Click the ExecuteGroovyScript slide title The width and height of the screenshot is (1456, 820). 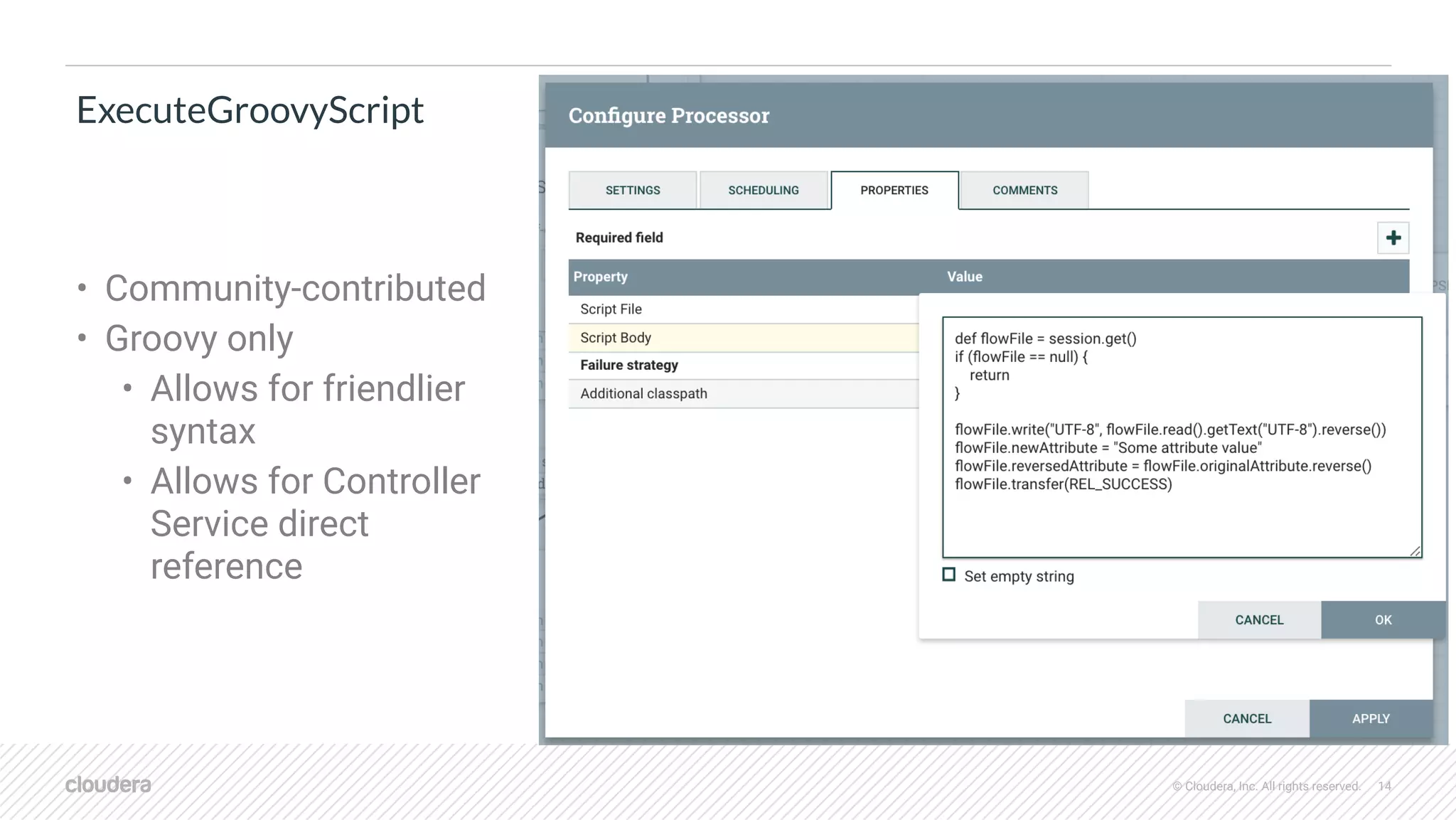pyautogui.click(x=250, y=111)
